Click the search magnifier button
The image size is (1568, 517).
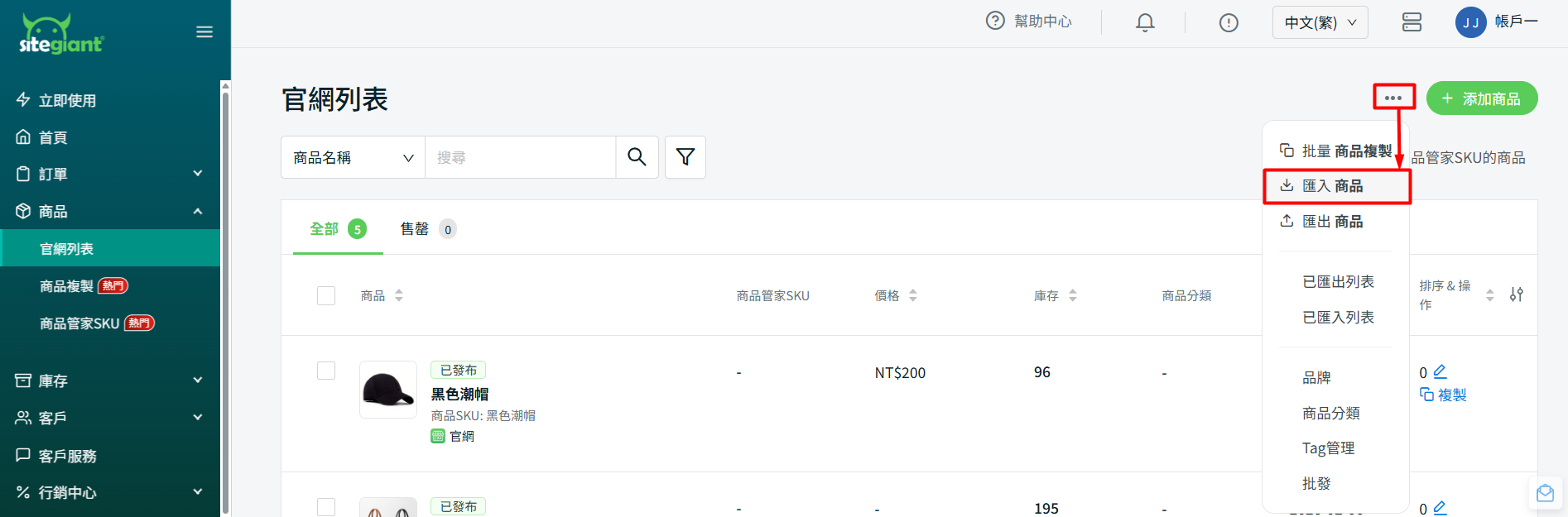637,157
